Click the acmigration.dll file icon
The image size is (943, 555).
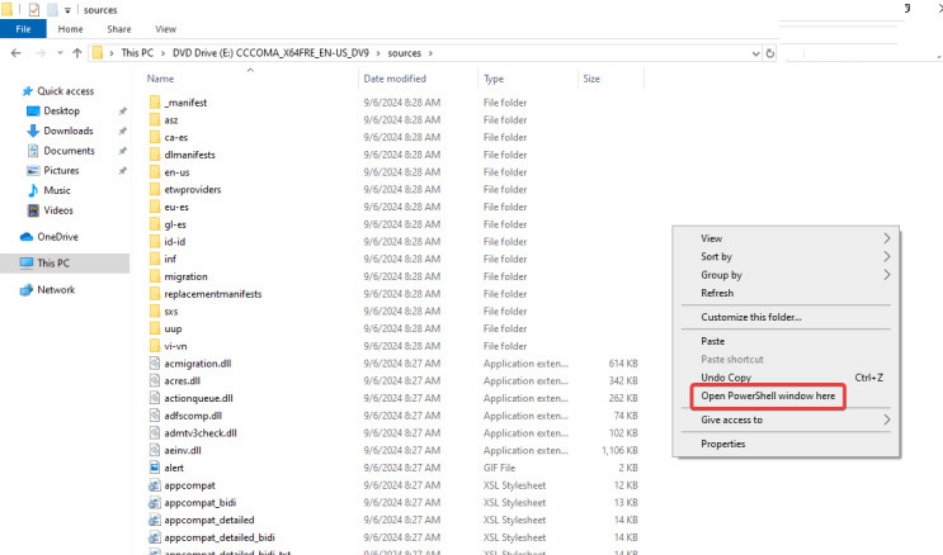click(x=154, y=364)
